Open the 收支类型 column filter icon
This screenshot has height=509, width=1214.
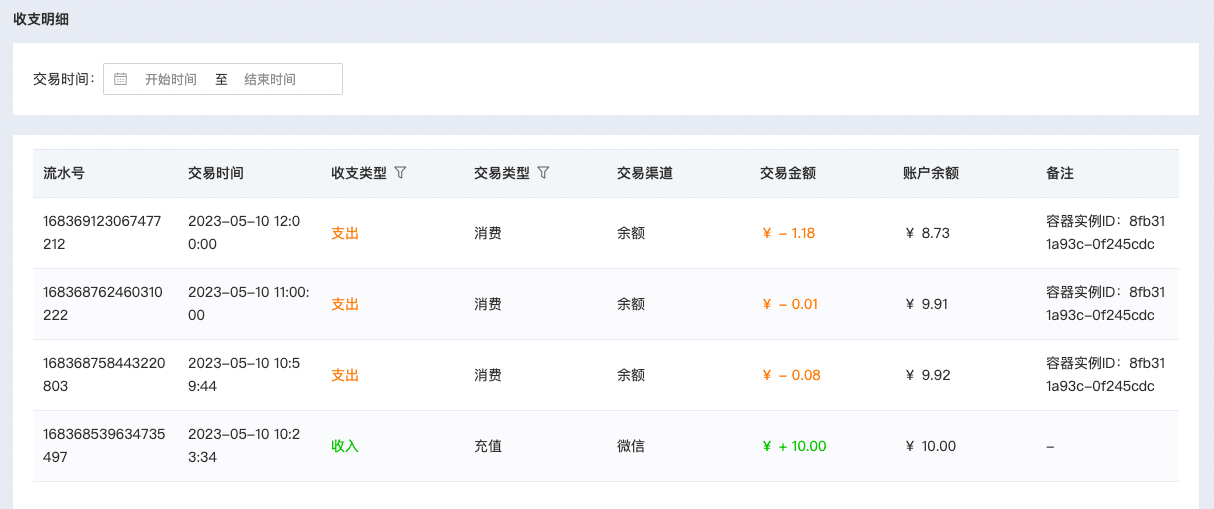(x=400, y=173)
